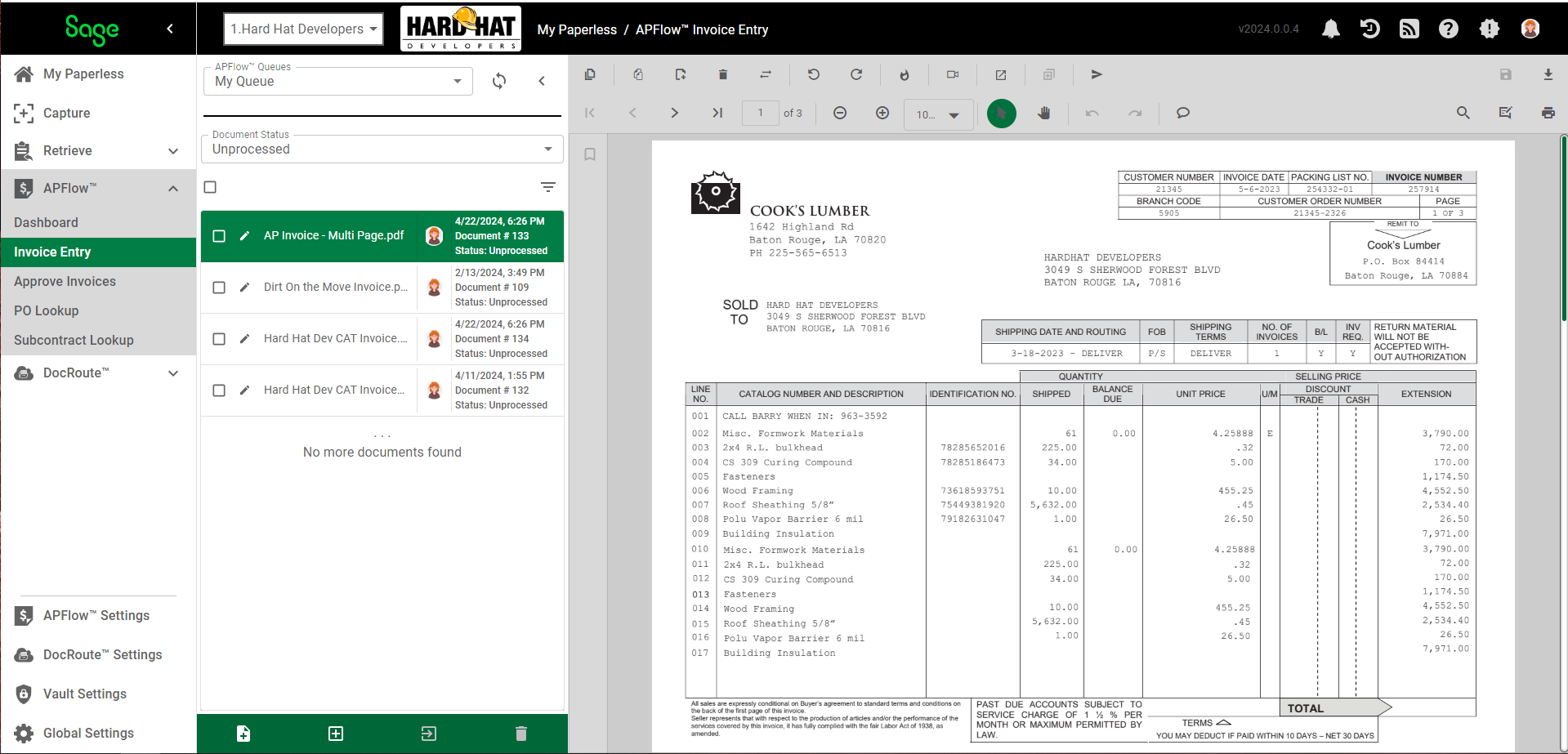This screenshot has width=1568, height=754.
Task: Rotate document clockwise
Action: point(856,74)
